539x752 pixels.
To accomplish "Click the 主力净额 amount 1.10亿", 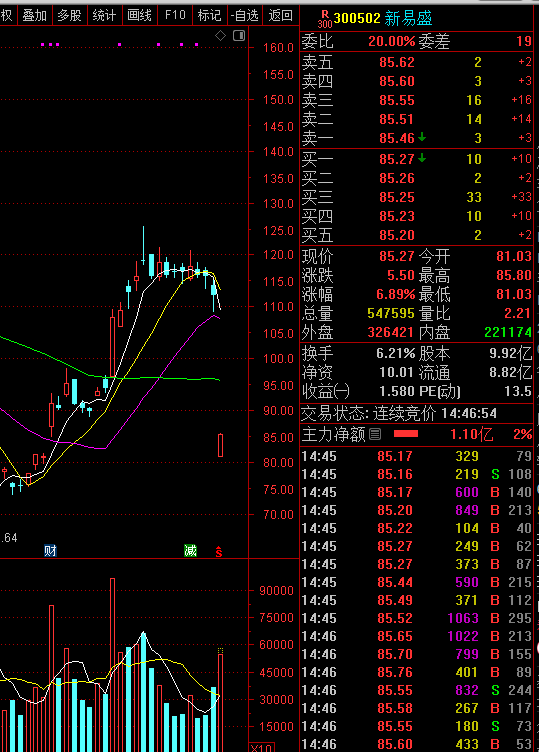I will (x=471, y=435).
